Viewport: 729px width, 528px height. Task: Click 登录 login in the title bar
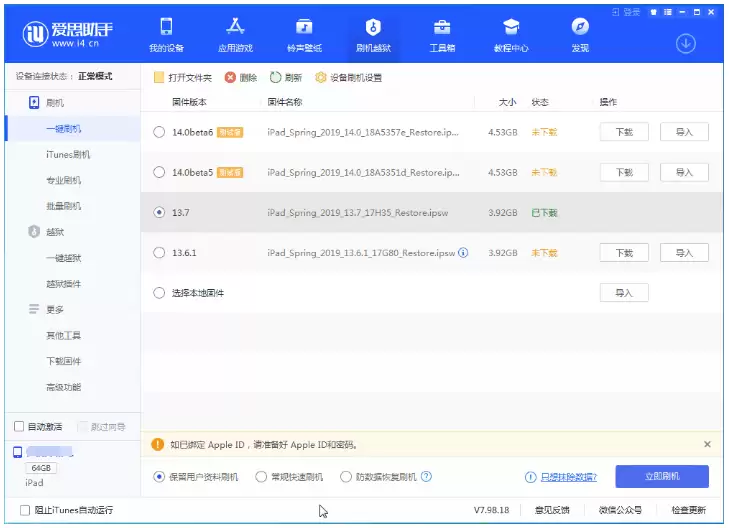pyautogui.click(x=626, y=12)
